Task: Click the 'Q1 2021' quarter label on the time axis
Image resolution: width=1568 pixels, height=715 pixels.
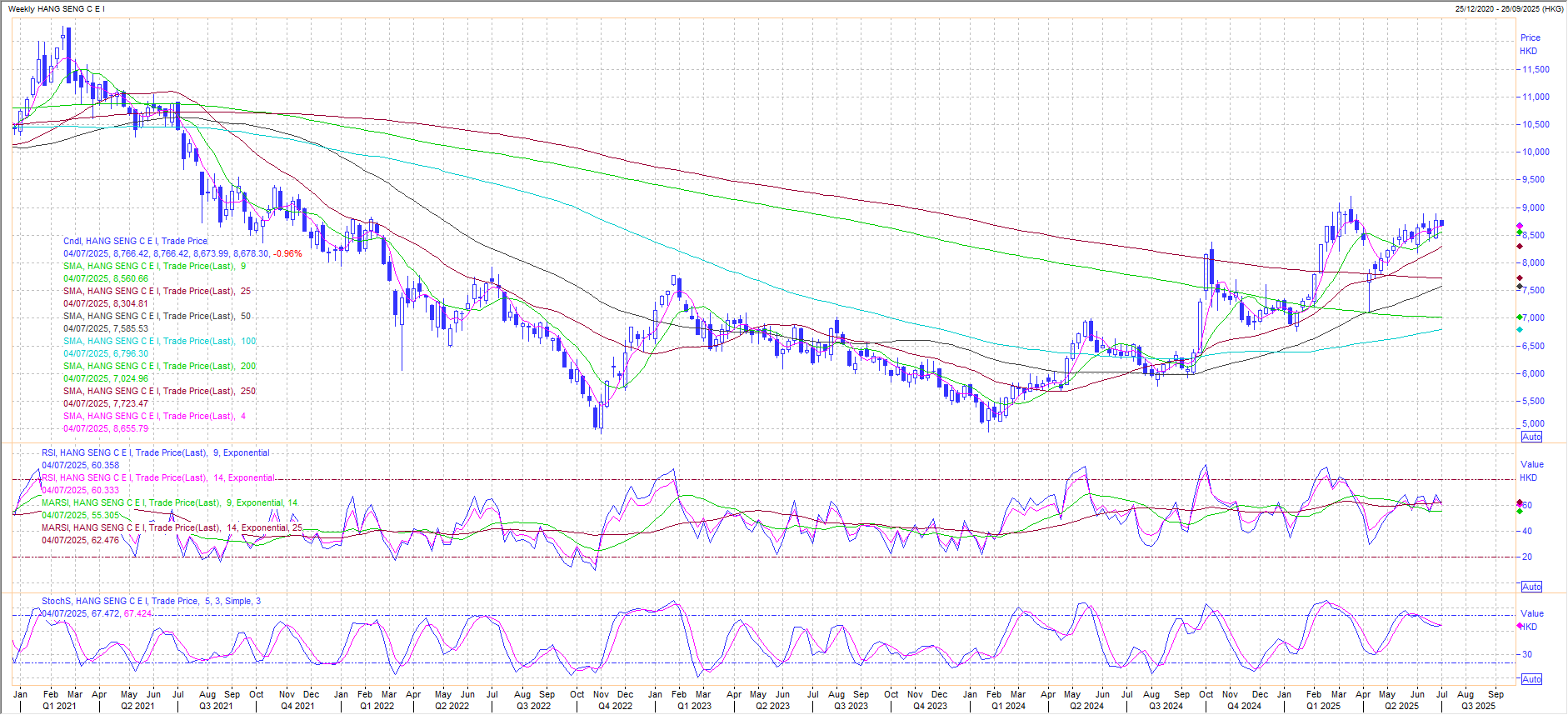Action: (x=59, y=706)
